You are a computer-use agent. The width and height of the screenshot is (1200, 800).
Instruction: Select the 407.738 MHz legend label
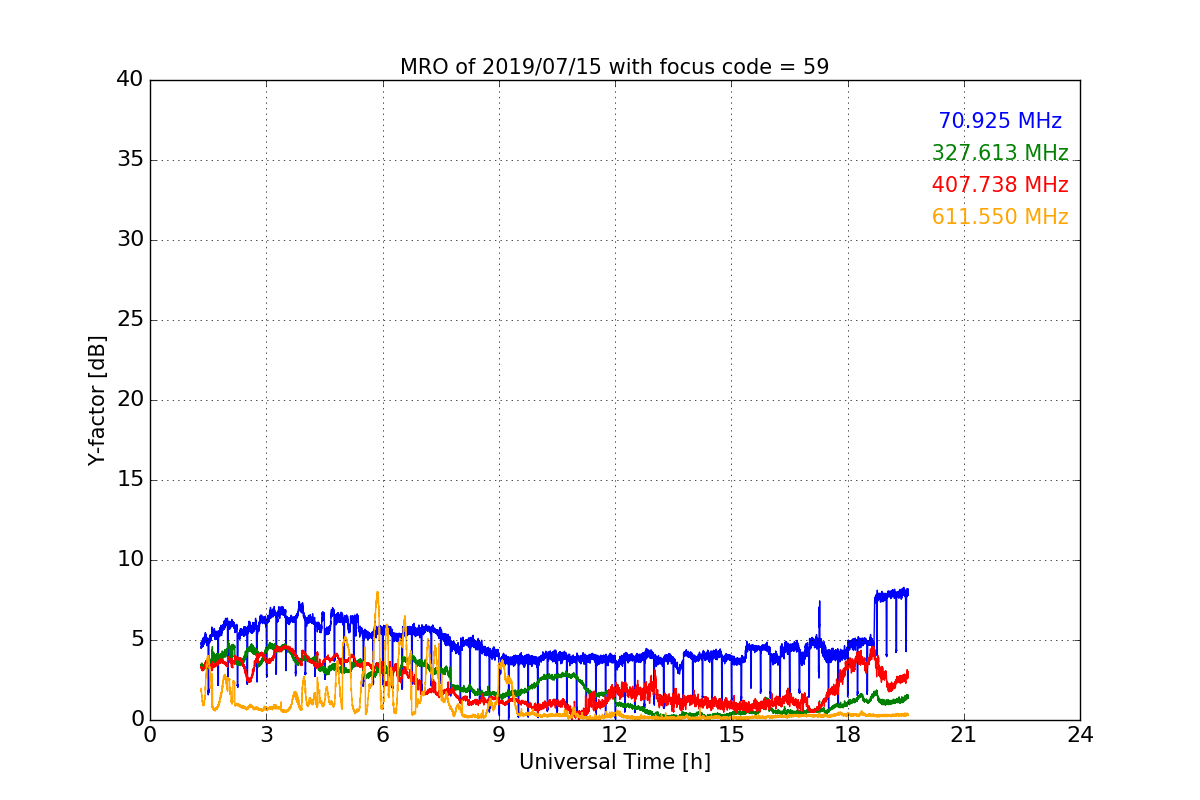point(1000,185)
